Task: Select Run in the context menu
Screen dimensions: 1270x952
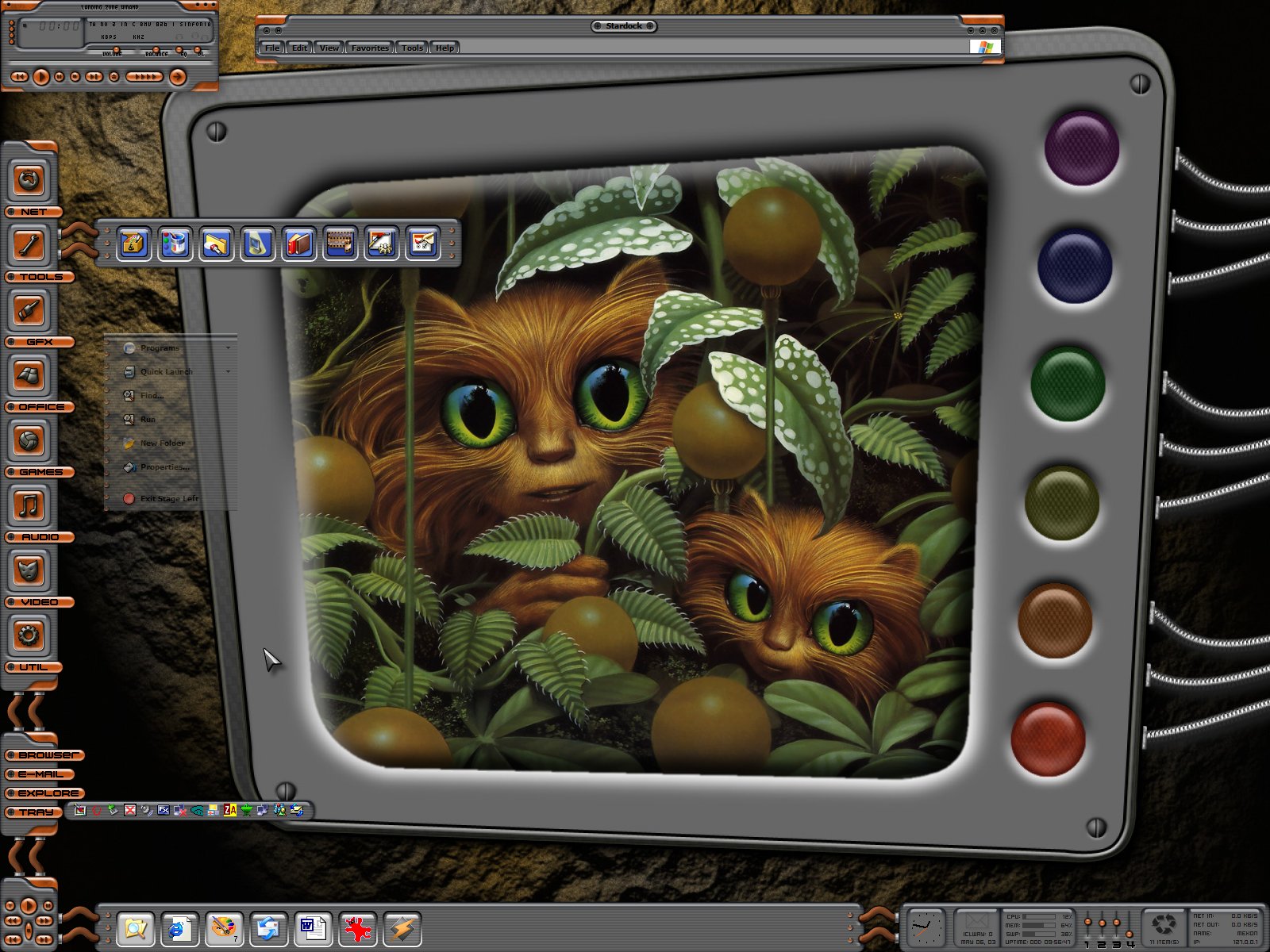Action: pyautogui.click(x=171, y=419)
